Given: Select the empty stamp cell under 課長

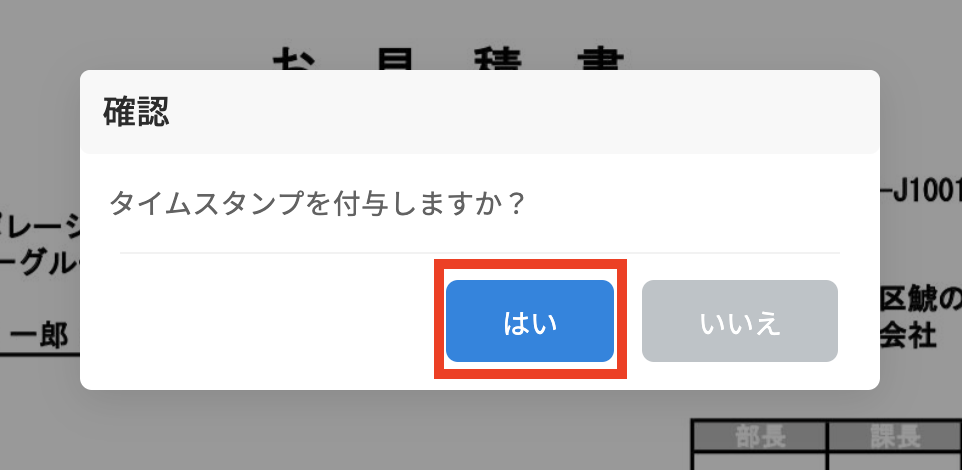Looking at the screenshot, I should coord(895,462).
